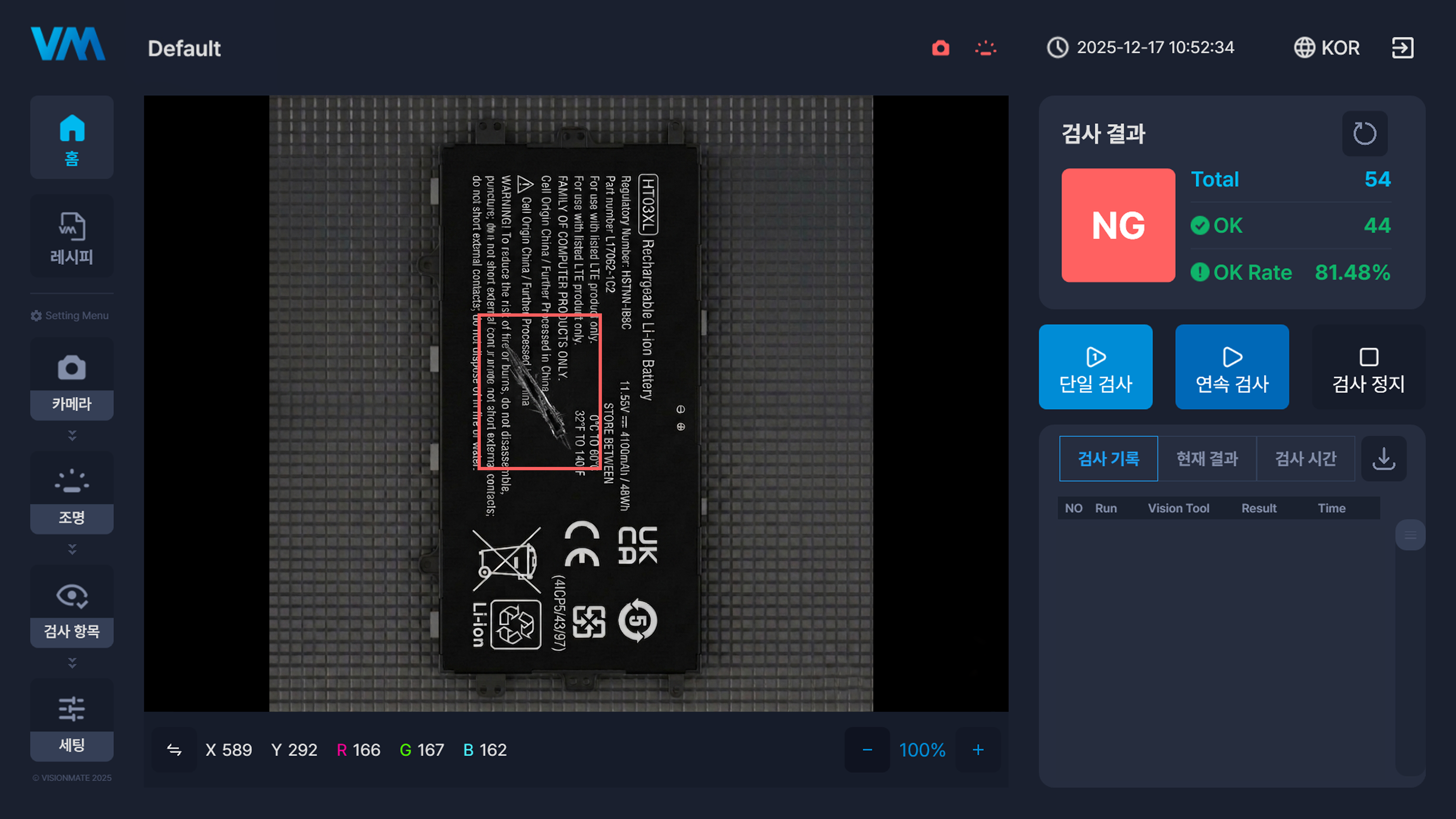Click the Time column header
This screenshot has width=1456, height=819.
pos(1332,508)
